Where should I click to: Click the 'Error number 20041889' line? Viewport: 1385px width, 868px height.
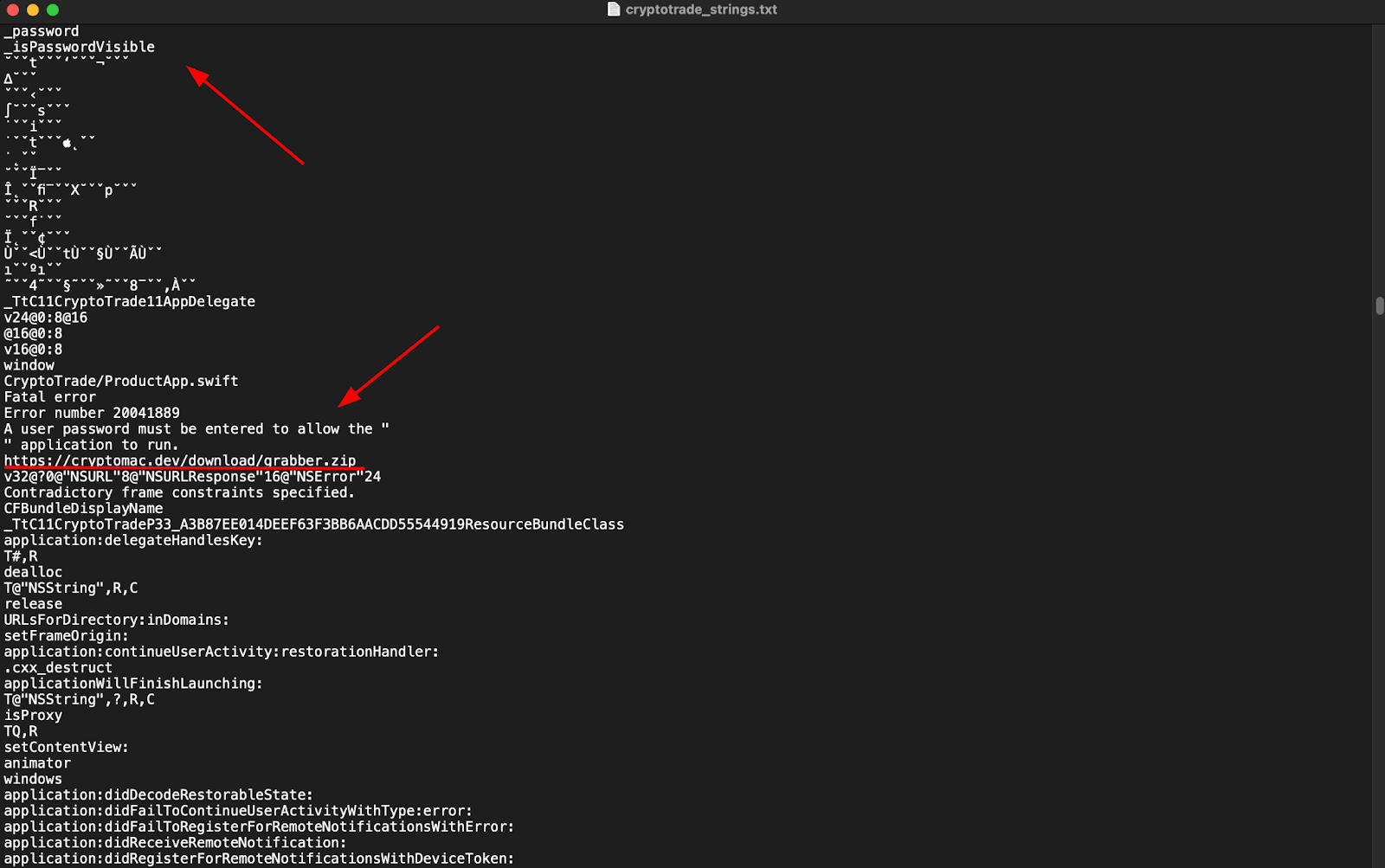coord(92,413)
